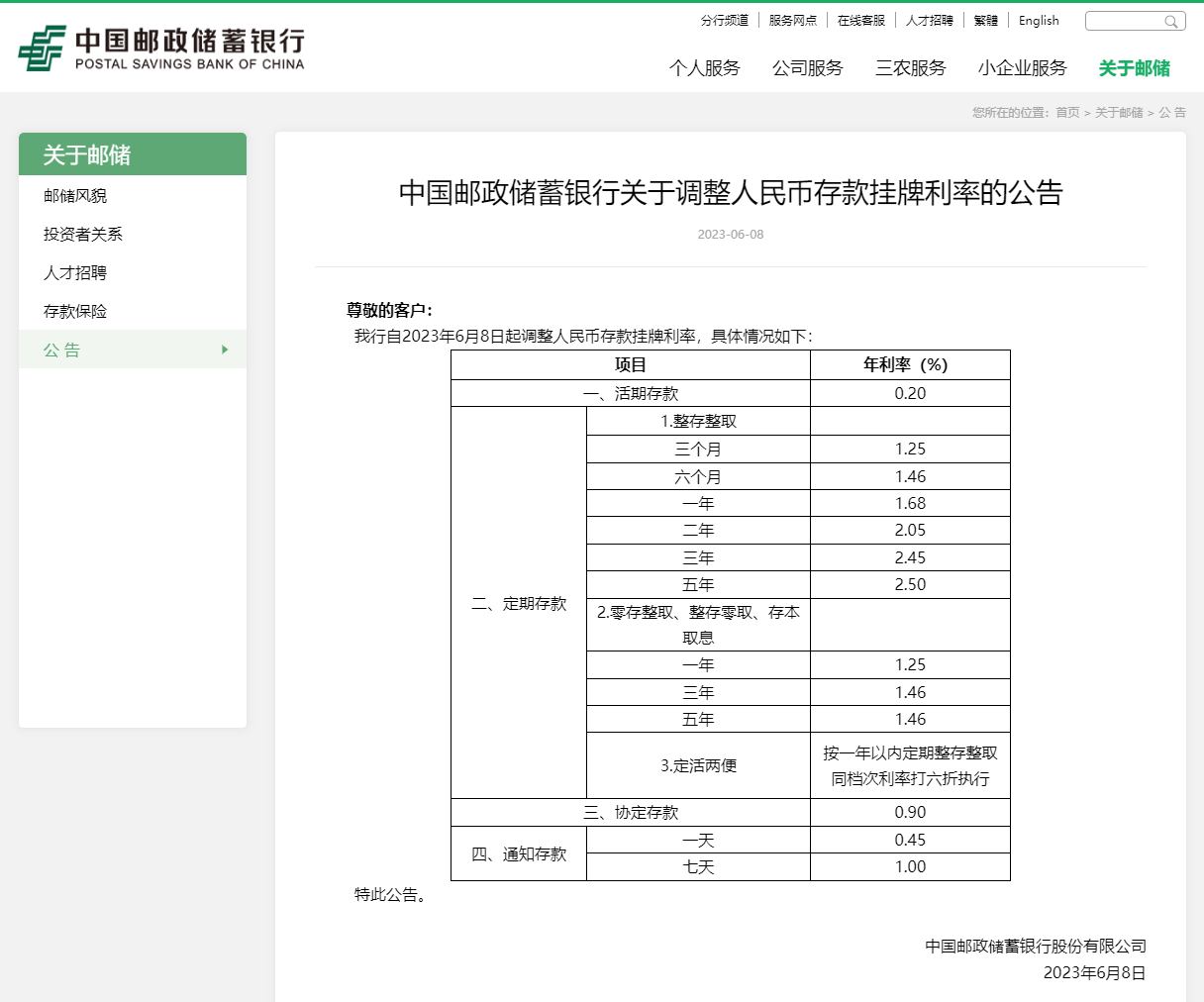Viewport: 1204px width, 1002px height.
Task: Open the 个人服务 navigation menu
Action: pyautogui.click(x=705, y=67)
